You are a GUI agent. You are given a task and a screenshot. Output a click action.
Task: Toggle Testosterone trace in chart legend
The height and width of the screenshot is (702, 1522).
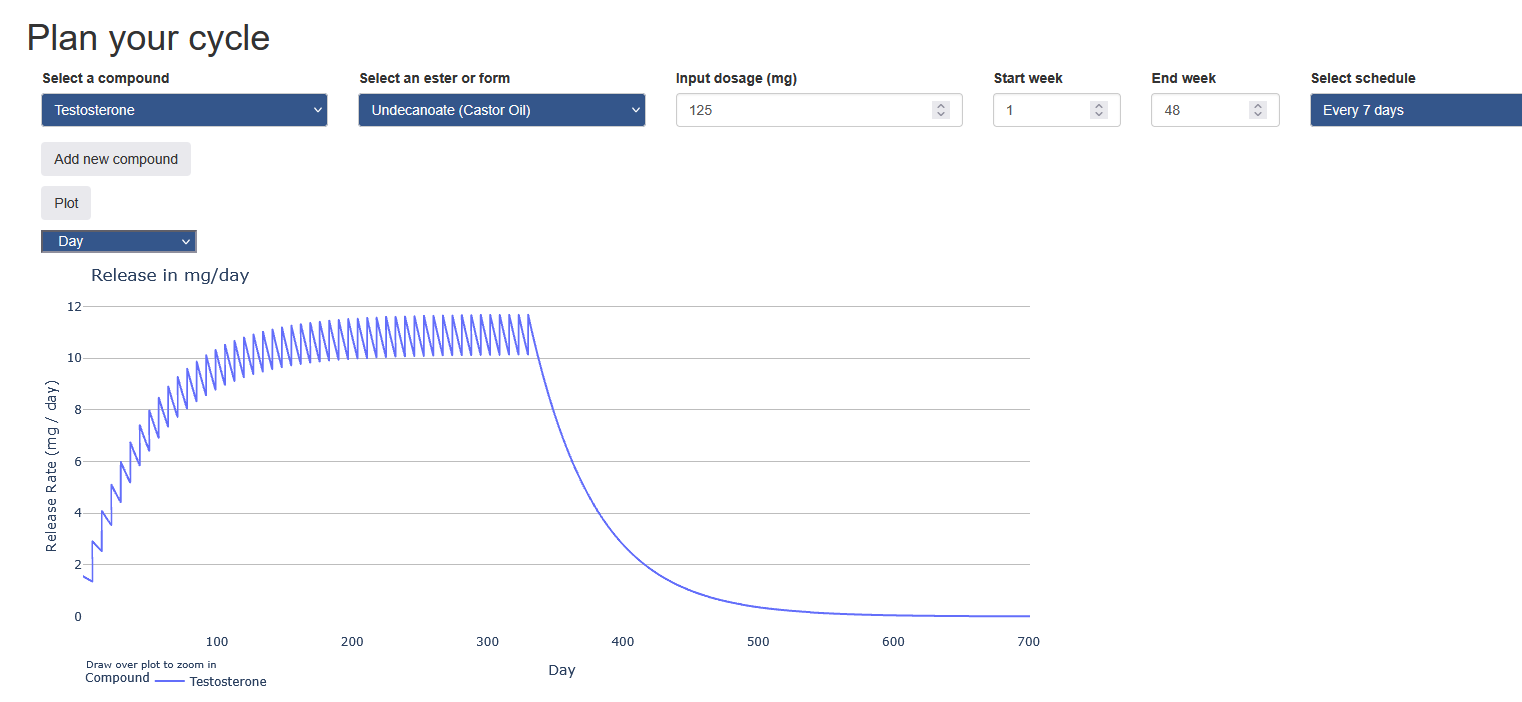point(228,682)
